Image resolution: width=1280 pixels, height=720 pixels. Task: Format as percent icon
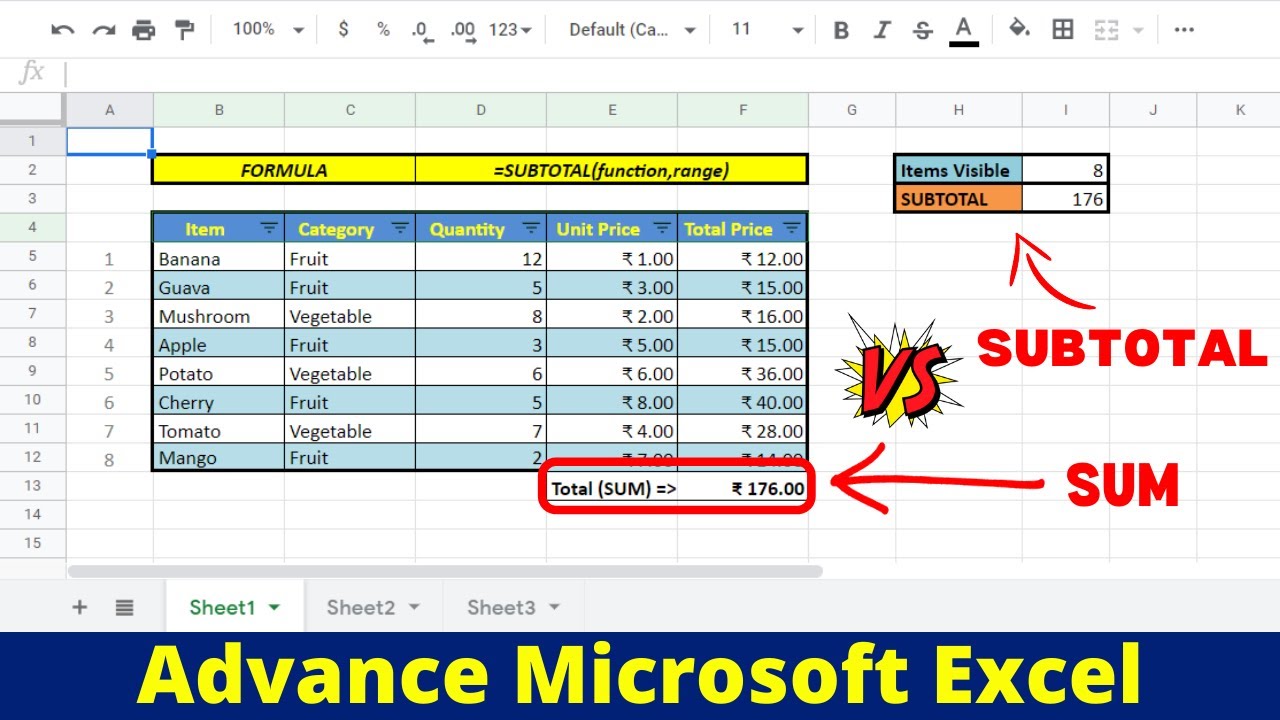pyautogui.click(x=383, y=30)
